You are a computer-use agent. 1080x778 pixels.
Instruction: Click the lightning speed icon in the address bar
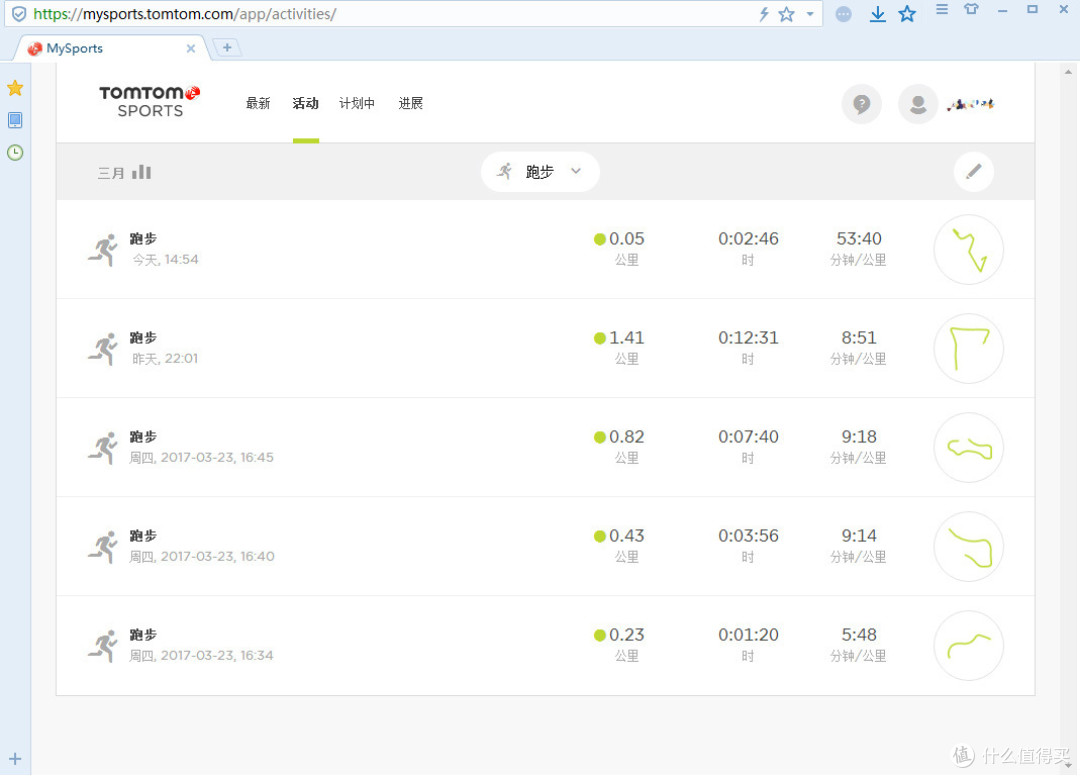pyautogui.click(x=763, y=14)
